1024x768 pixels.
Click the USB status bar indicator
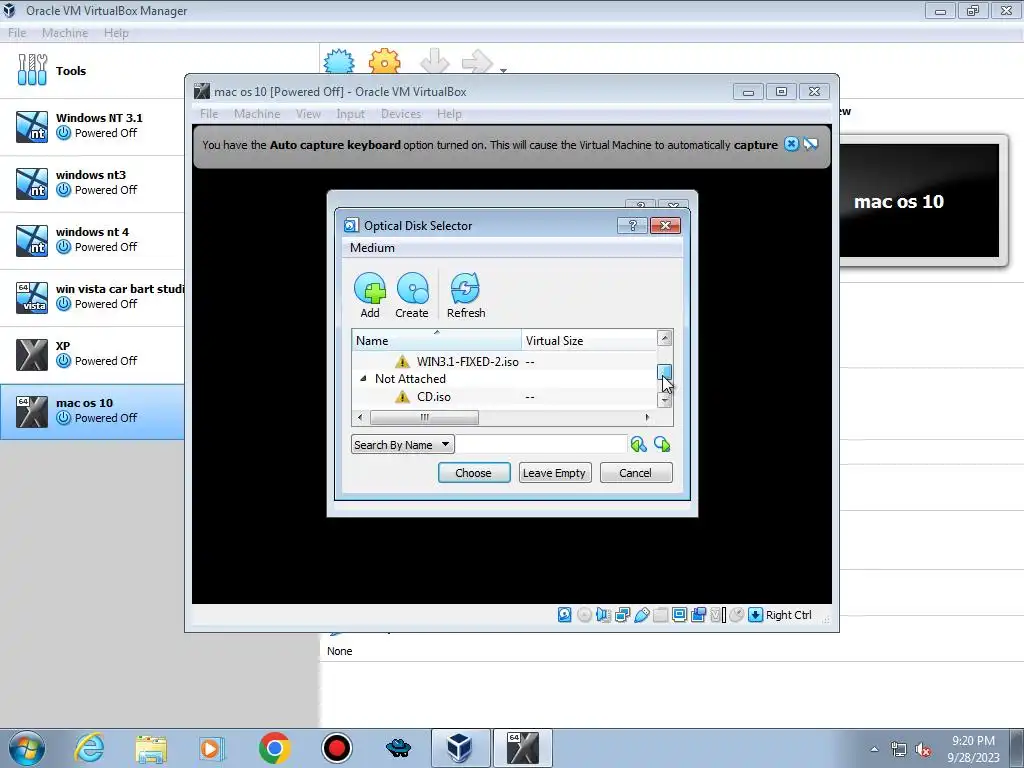pyautogui.click(x=641, y=615)
